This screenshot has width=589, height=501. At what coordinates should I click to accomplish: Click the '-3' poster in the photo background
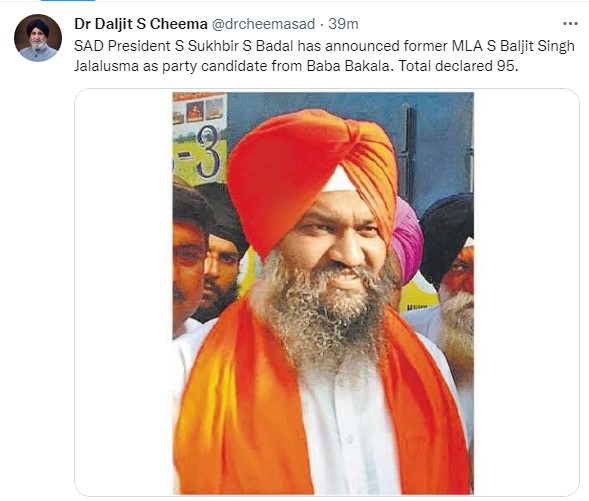pyautogui.click(x=200, y=140)
